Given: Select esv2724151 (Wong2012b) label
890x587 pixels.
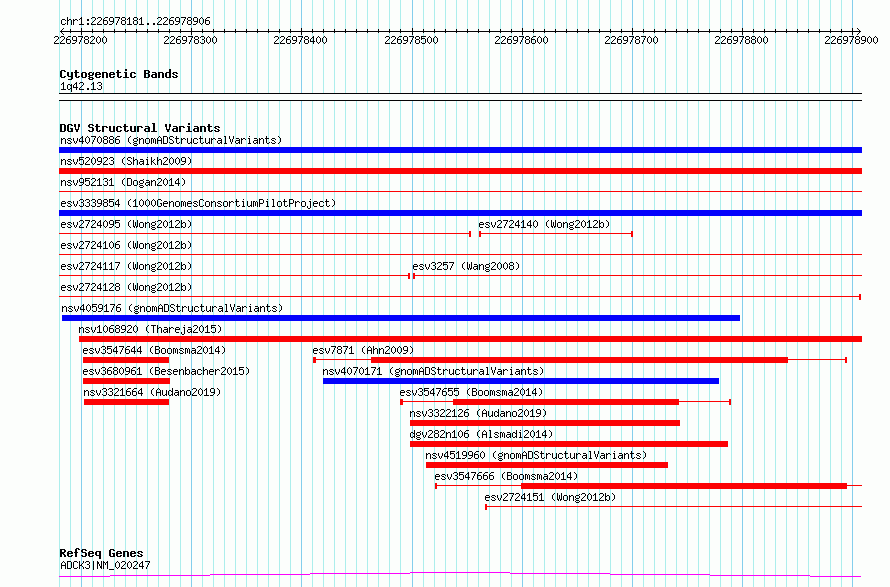Looking at the screenshot, I should pos(550,497).
